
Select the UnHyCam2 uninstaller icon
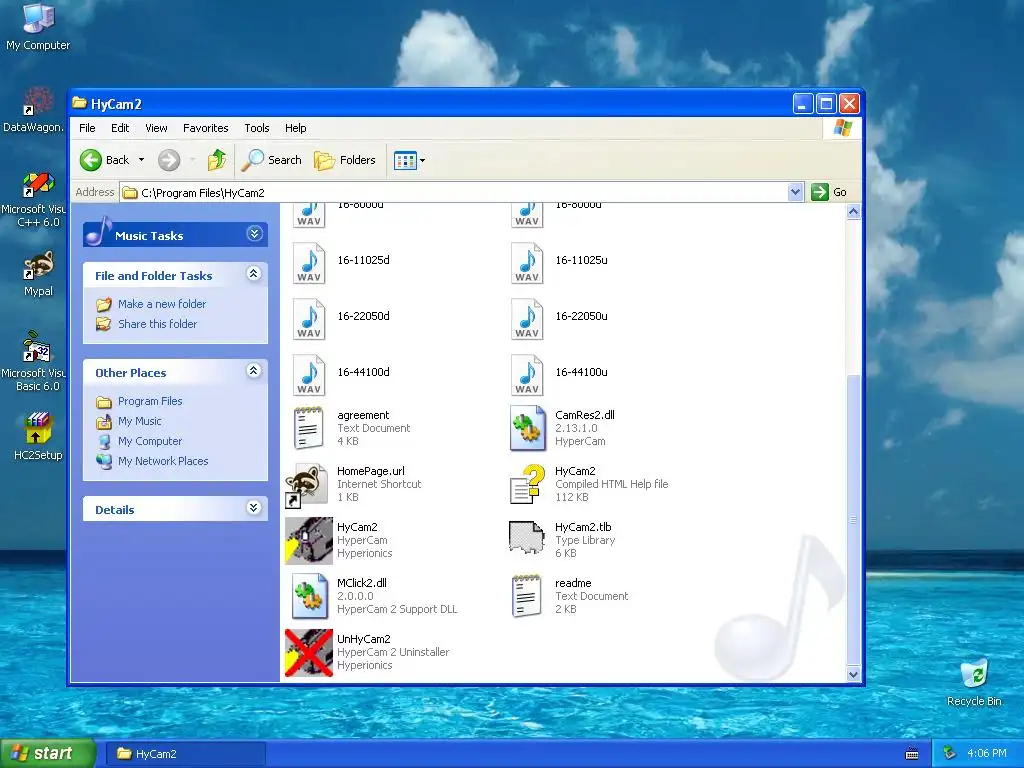[x=309, y=652]
